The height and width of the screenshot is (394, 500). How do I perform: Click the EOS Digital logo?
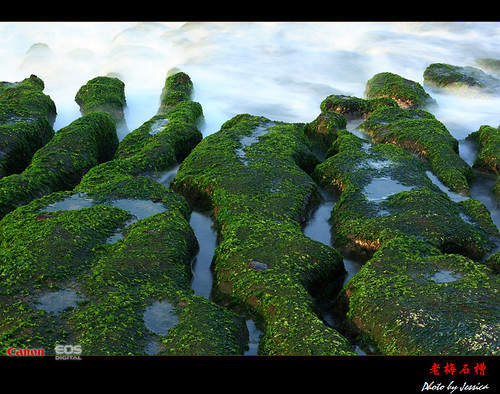tap(68, 352)
